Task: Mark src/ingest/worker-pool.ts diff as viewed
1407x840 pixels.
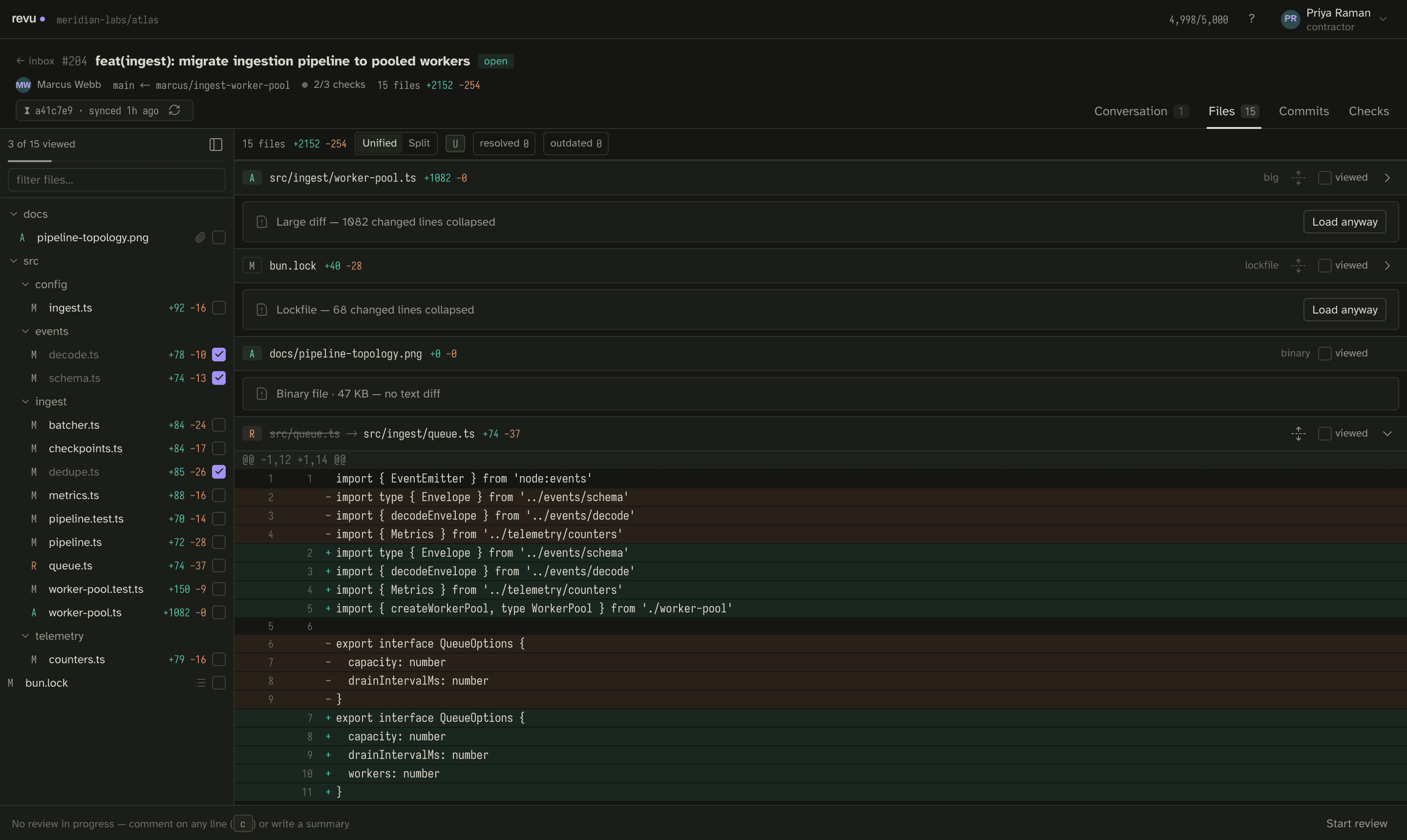Action: pos(1325,178)
